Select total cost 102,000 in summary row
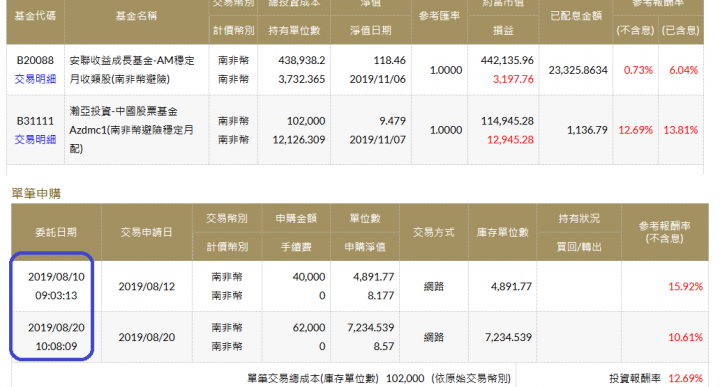Screen dimensions: 720x387 tap(405, 378)
